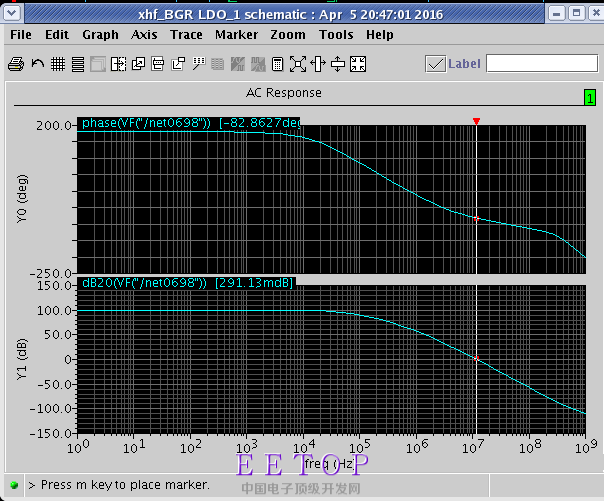Click the horizontal X-zoom icon
This screenshot has height=501, width=604.
(318, 64)
